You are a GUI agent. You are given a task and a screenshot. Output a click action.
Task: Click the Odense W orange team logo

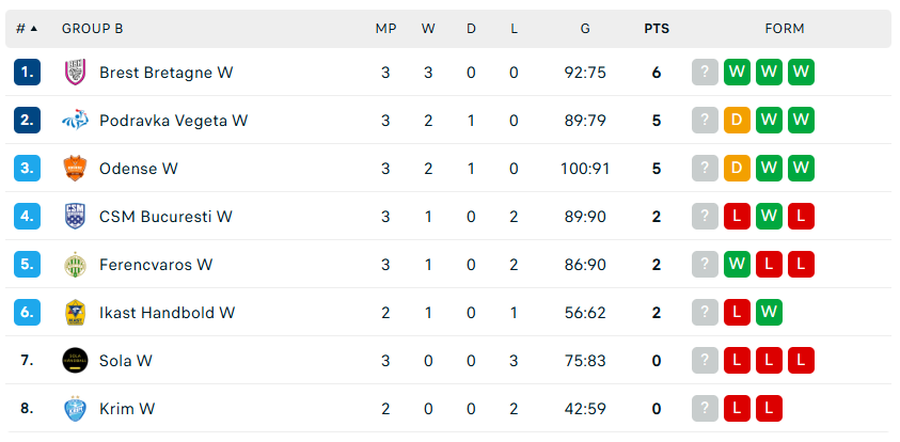pyautogui.click(x=75, y=168)
